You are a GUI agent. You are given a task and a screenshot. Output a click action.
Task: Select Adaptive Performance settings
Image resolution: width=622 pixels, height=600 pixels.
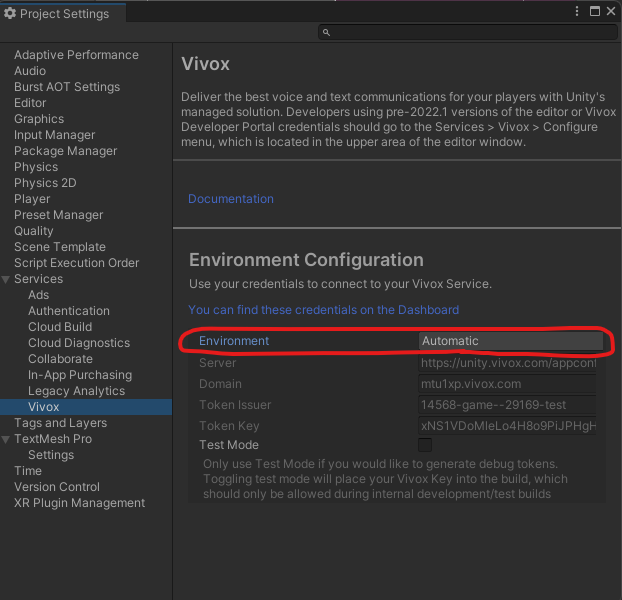77,55
